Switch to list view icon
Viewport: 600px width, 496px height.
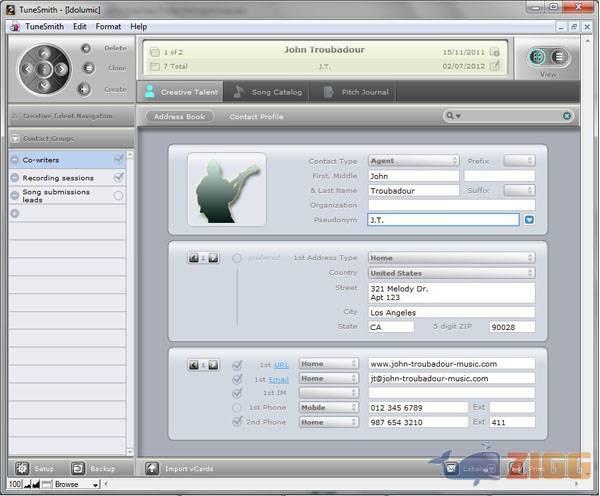559,57
